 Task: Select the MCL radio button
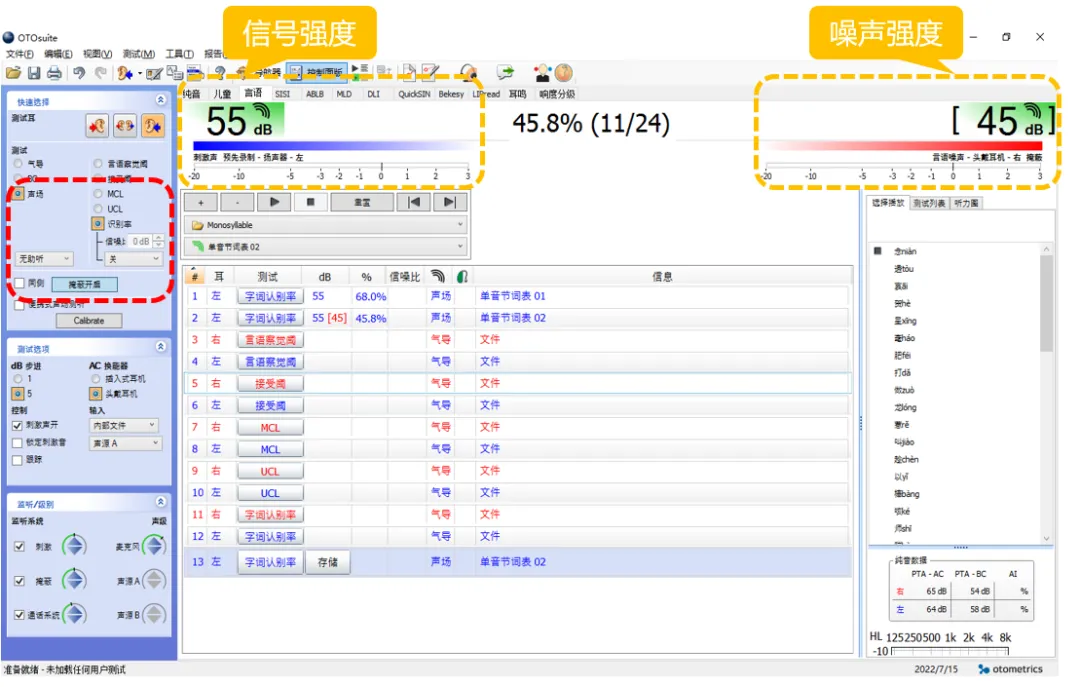click(98, 194)
